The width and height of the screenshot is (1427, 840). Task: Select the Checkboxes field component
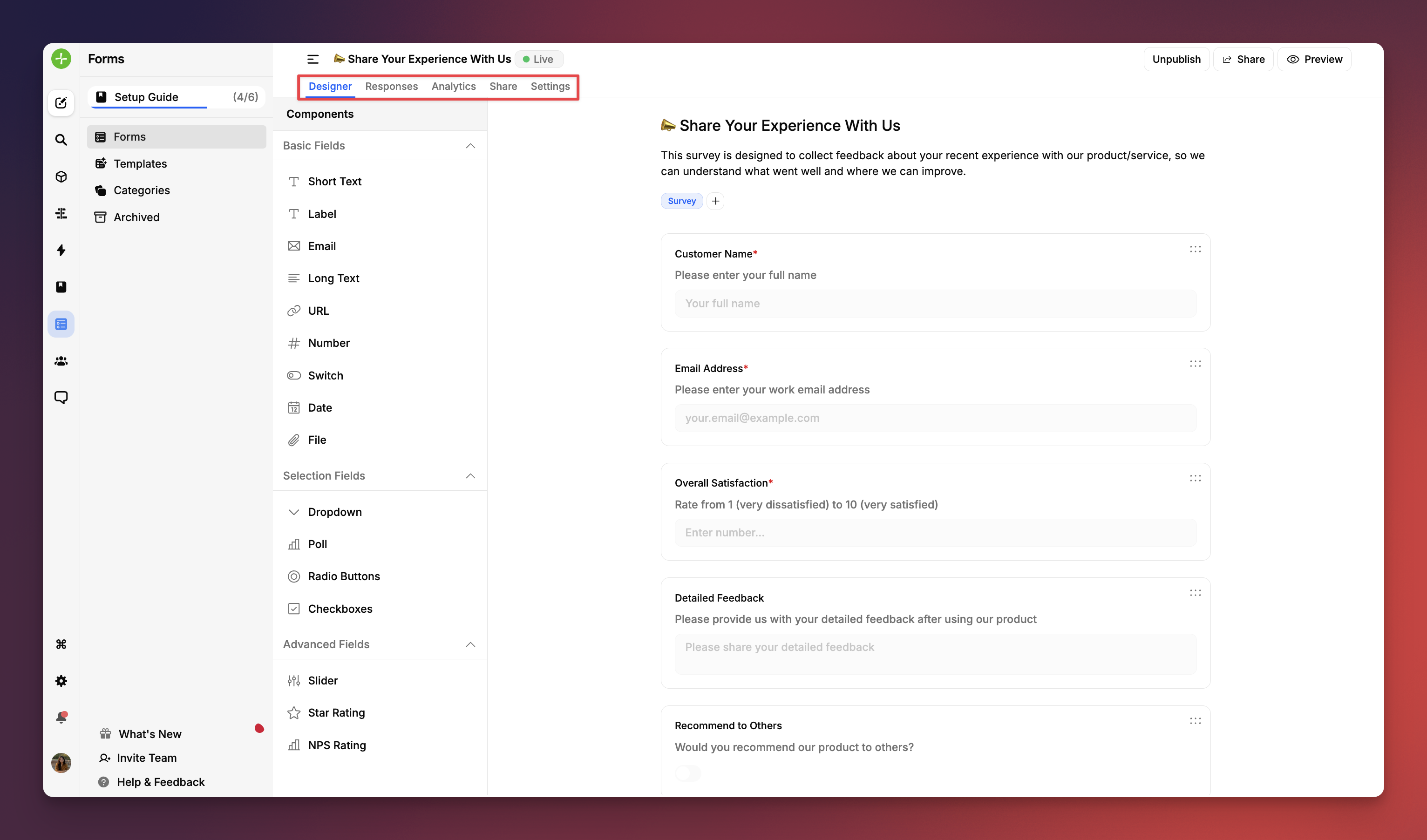[x=340, y=609]
